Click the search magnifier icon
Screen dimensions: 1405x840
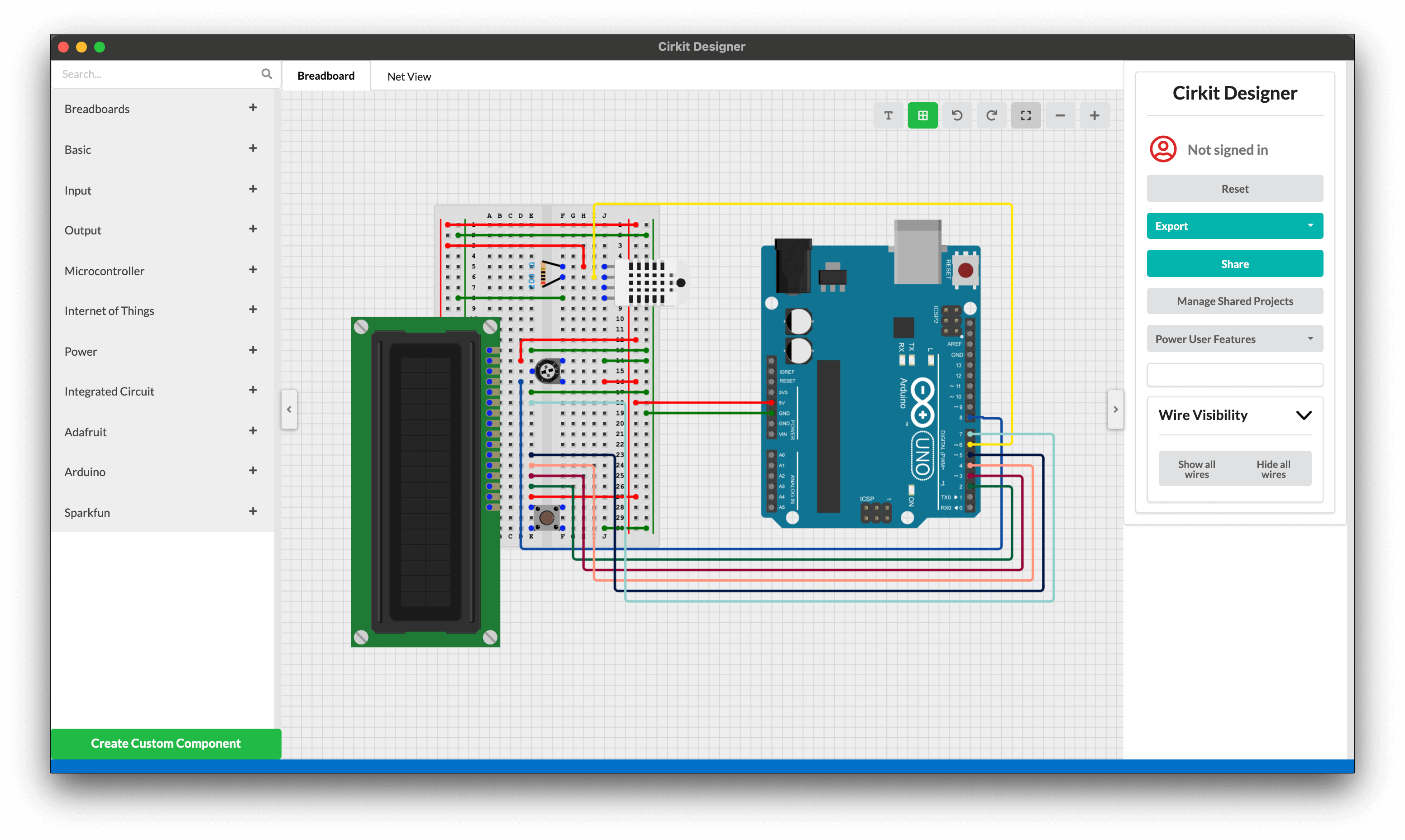pos(267,74)
